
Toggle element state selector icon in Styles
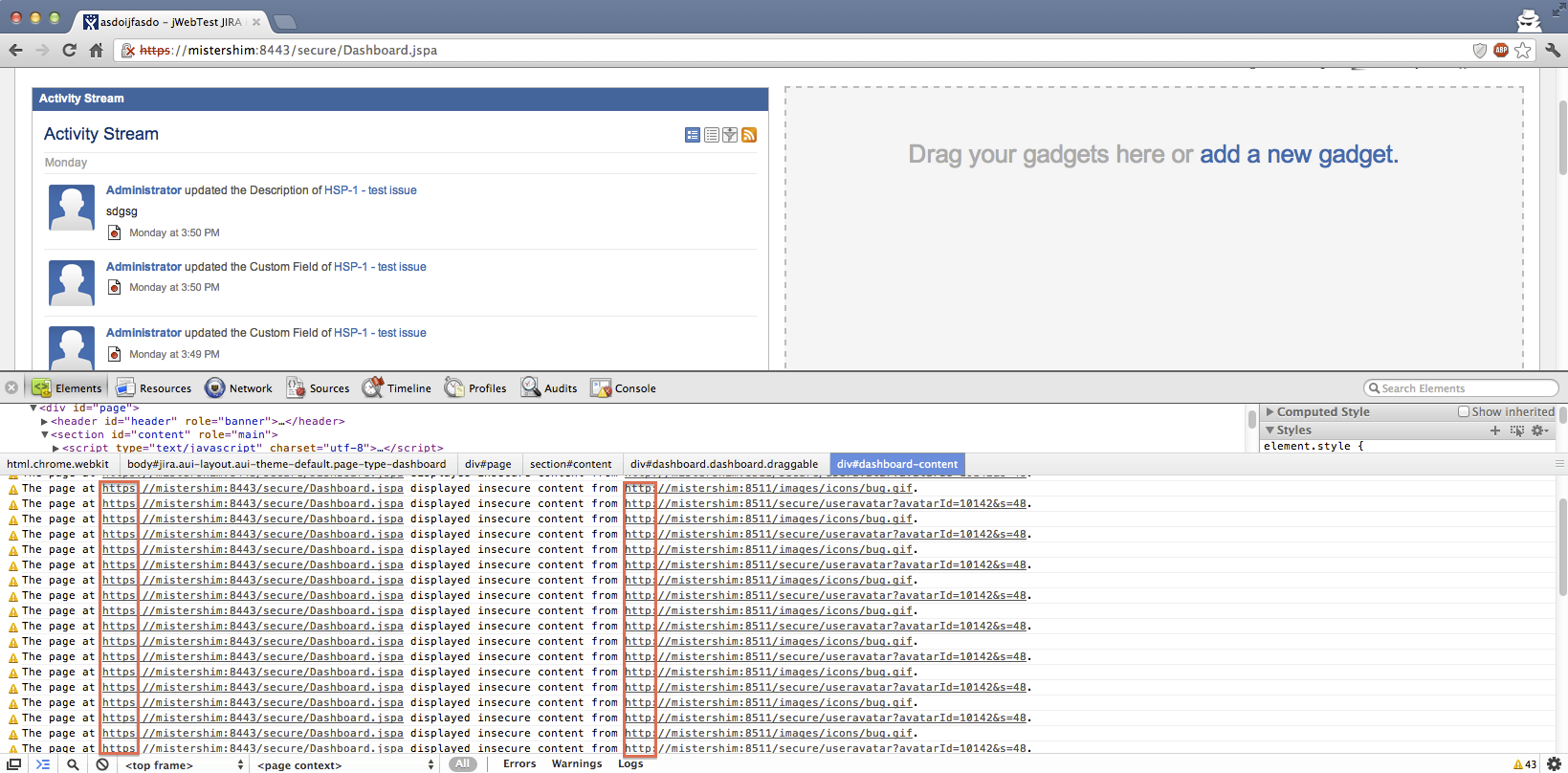1517,431
